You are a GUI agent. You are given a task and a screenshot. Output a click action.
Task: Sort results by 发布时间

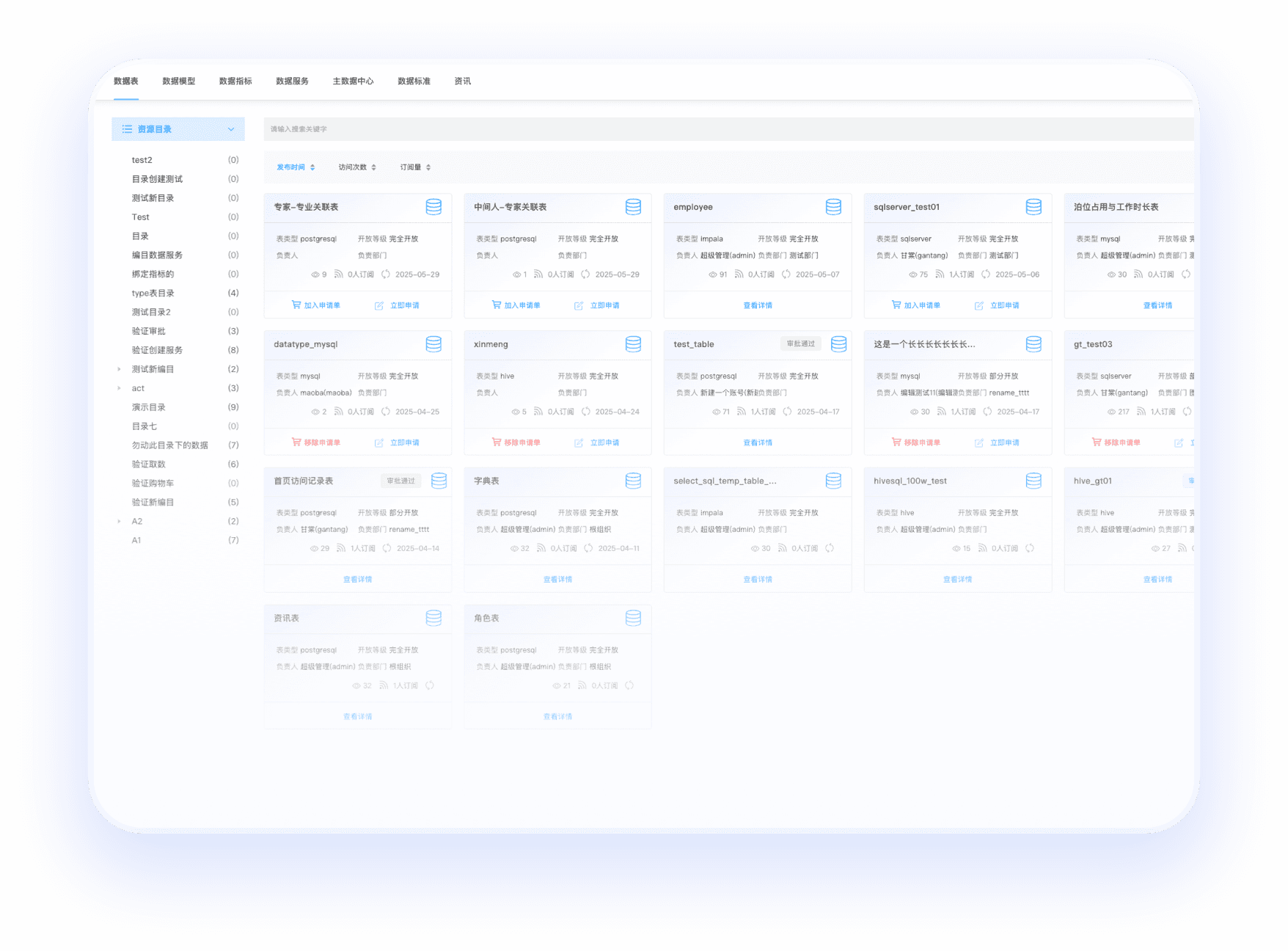(x=295, y=167)
